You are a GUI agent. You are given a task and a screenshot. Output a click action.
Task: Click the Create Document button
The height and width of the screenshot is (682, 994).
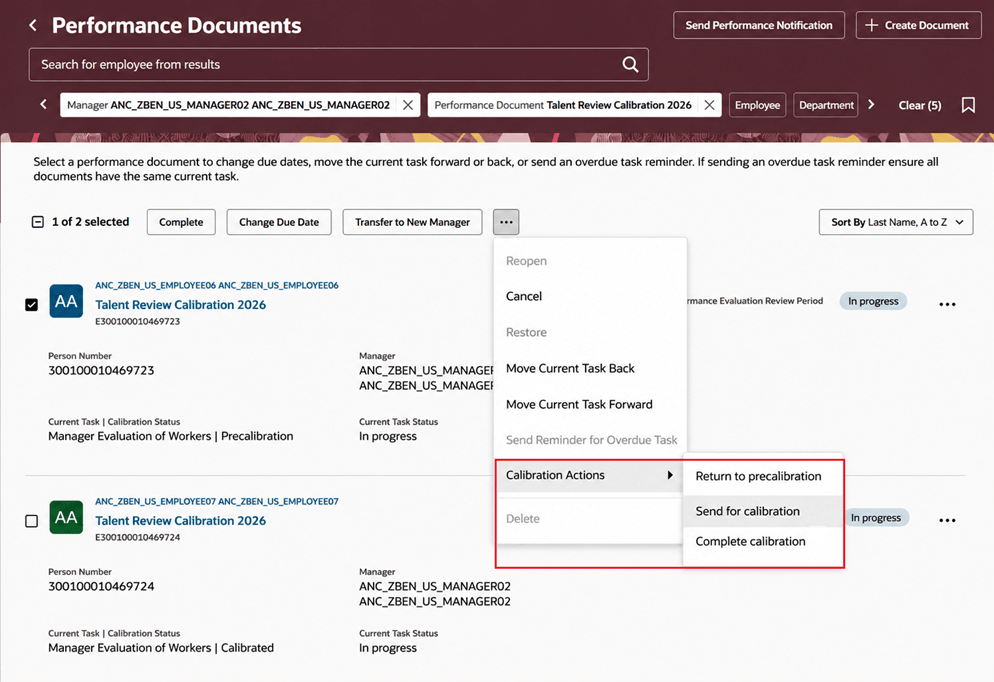tap(919, 25)
